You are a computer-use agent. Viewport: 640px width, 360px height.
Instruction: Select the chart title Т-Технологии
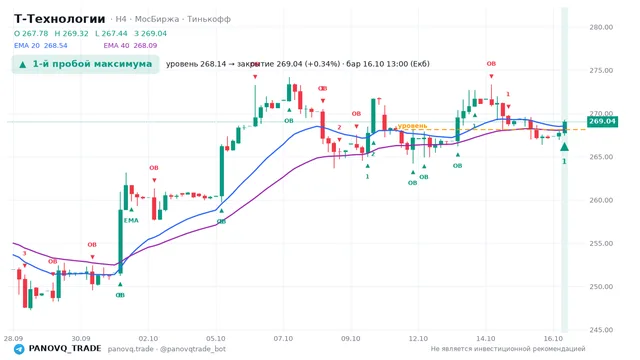click(x=60, y=19)
